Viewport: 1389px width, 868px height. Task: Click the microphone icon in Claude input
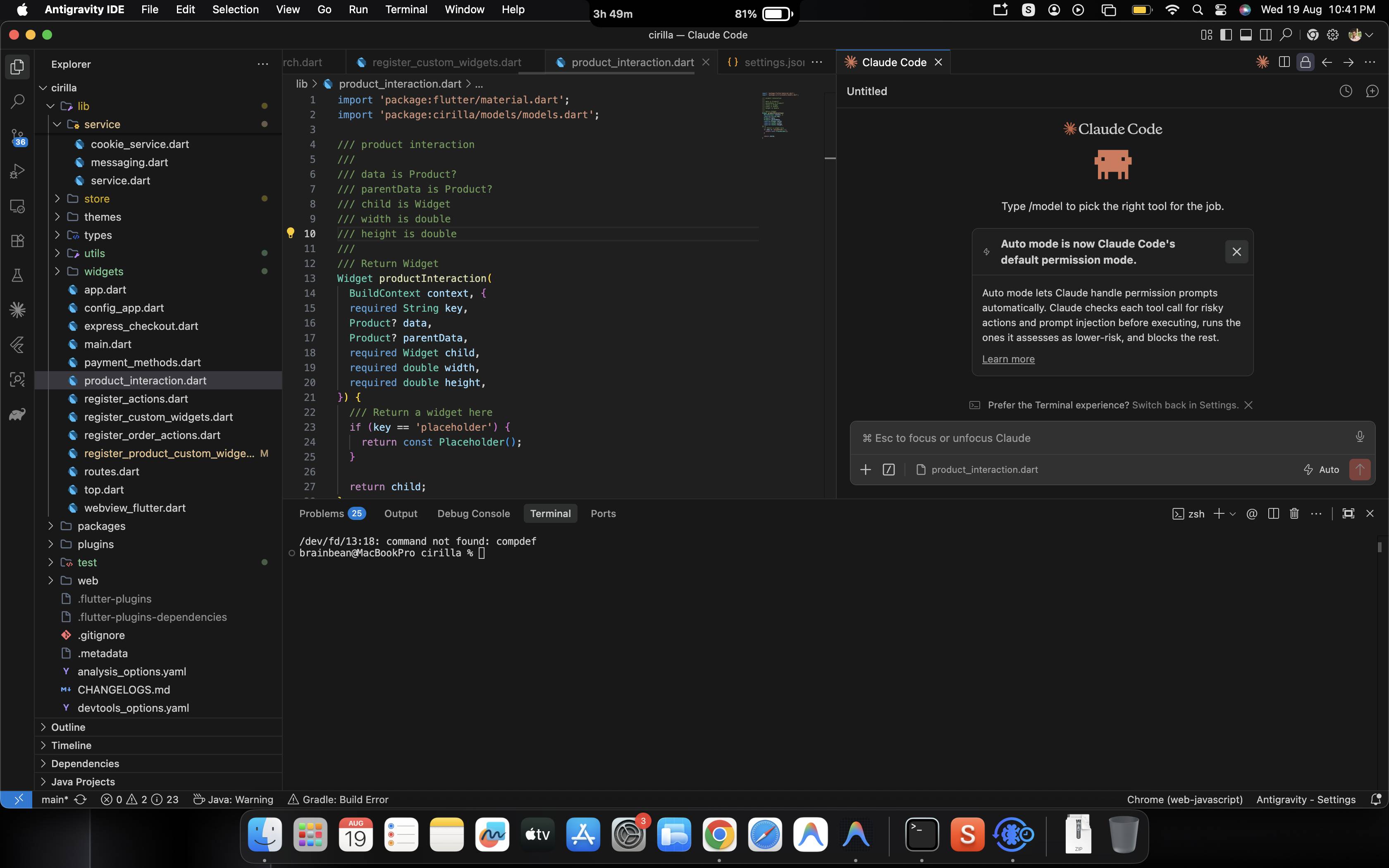coord(1360,437)
